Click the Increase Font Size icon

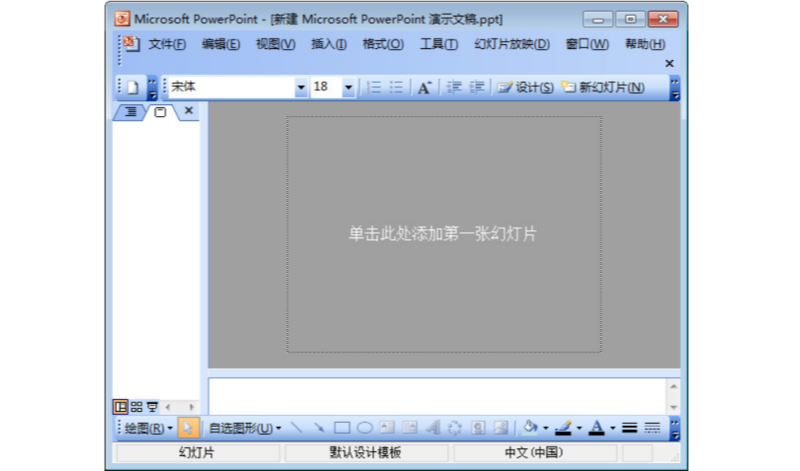tap(424, 88)
